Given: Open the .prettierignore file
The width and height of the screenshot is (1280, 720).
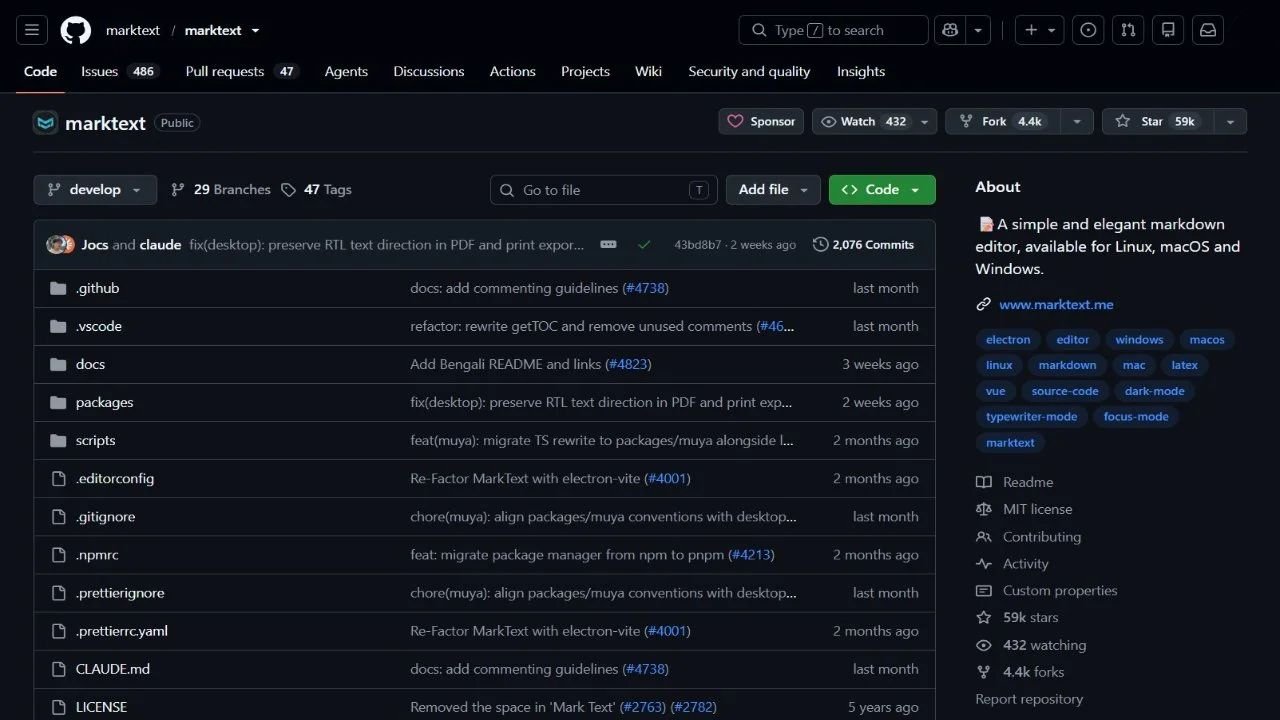Looking at the screenshot, I should 120,593.
